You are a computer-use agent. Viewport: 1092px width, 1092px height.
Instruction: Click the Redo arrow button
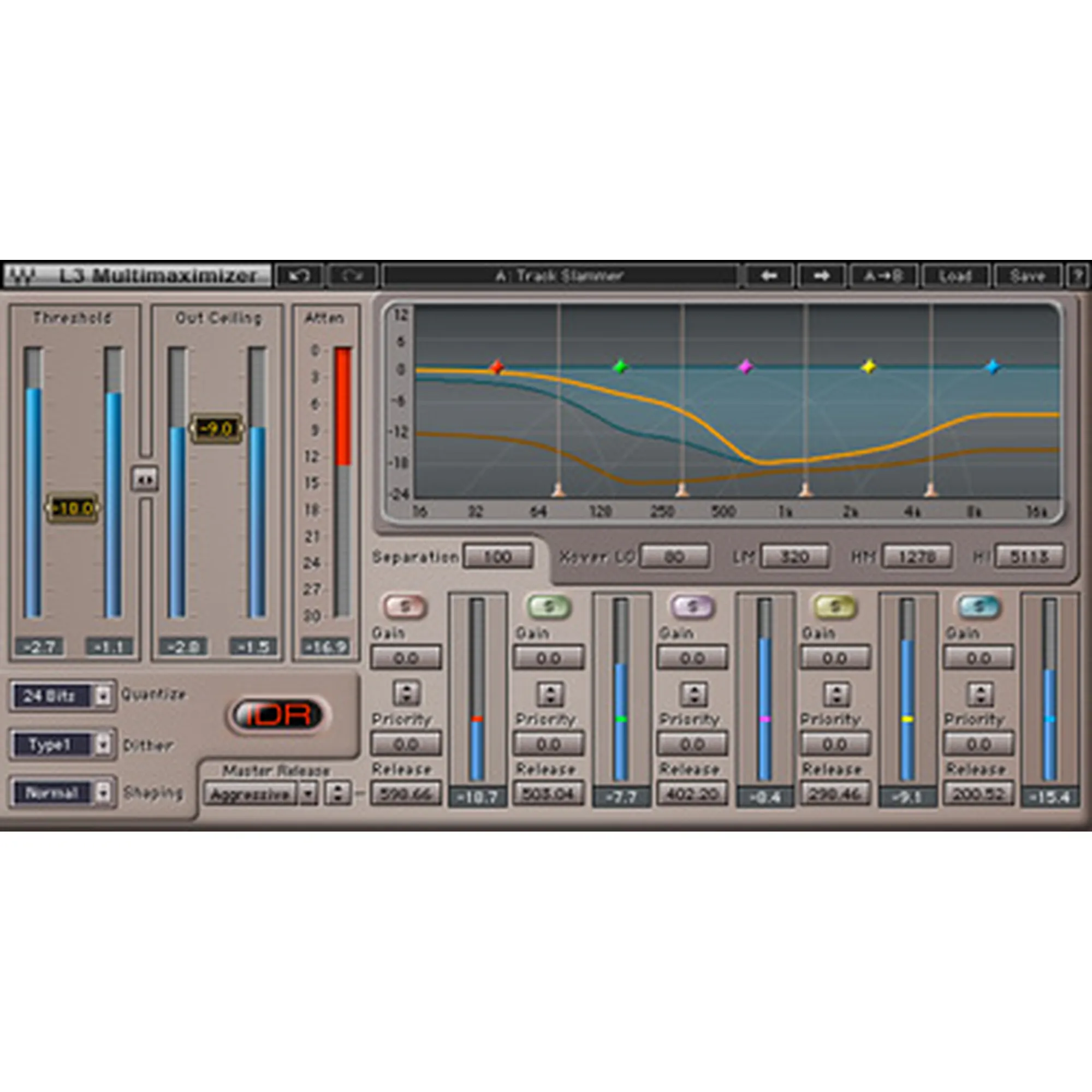352,276
